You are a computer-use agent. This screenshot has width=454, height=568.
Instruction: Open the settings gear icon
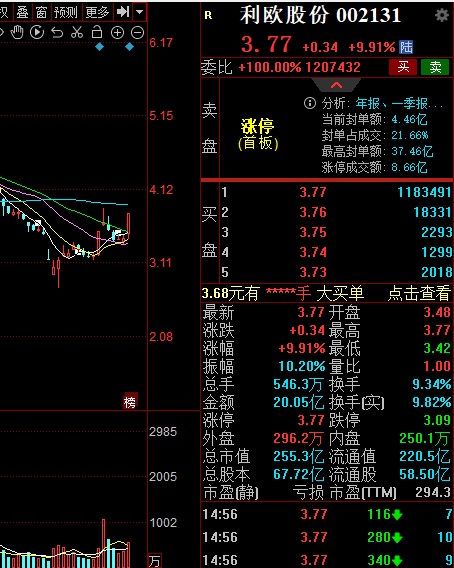point(442,15)
